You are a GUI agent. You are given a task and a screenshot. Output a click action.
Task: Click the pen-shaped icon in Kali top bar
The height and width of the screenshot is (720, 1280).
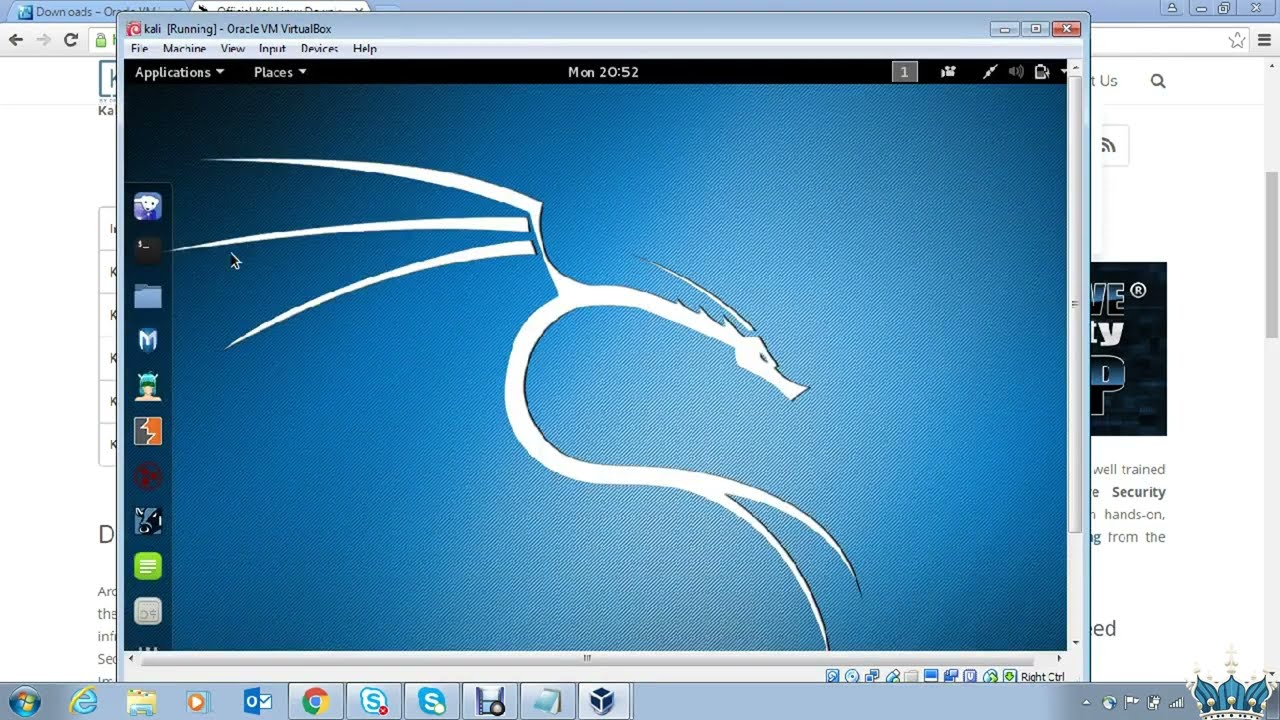[990, 72]
